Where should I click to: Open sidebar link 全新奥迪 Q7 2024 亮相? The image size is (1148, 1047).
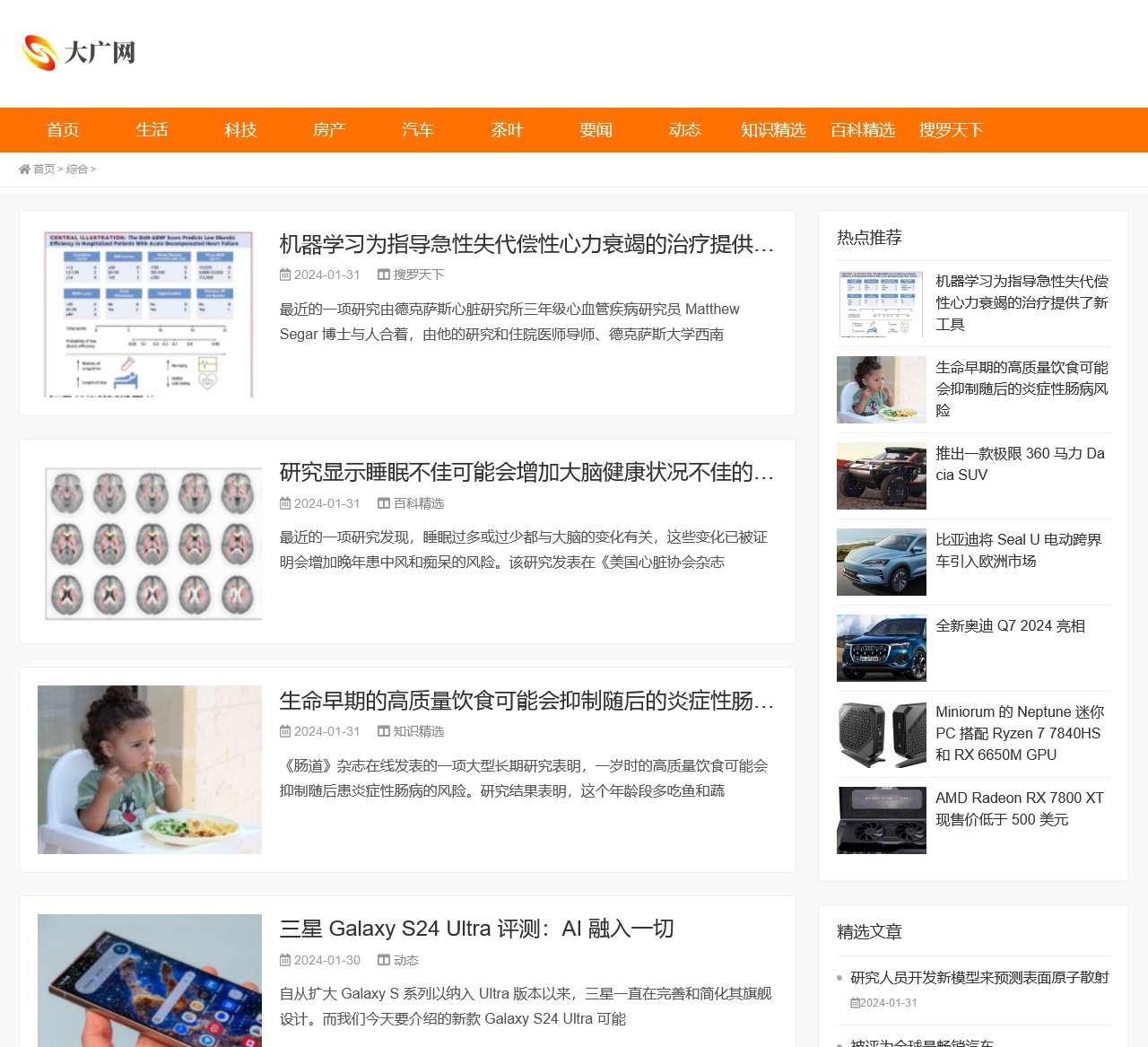tap(1011, 626)
